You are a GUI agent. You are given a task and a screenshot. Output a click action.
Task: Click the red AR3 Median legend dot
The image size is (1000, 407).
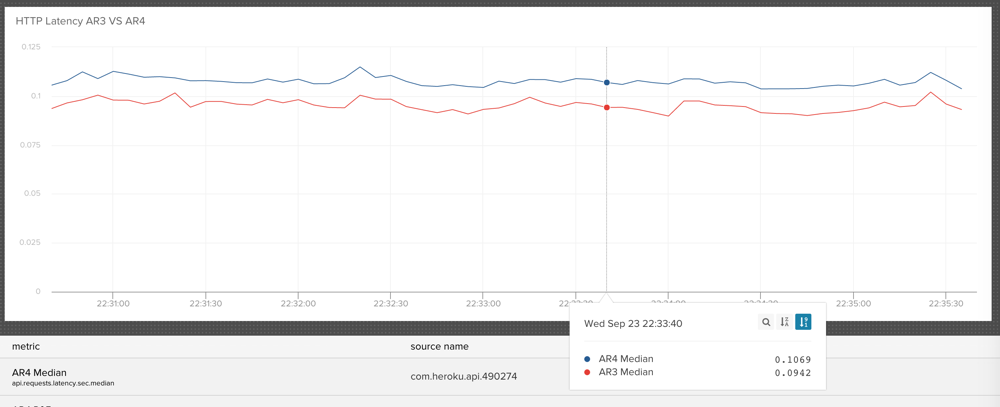click(x=587, y=372)
